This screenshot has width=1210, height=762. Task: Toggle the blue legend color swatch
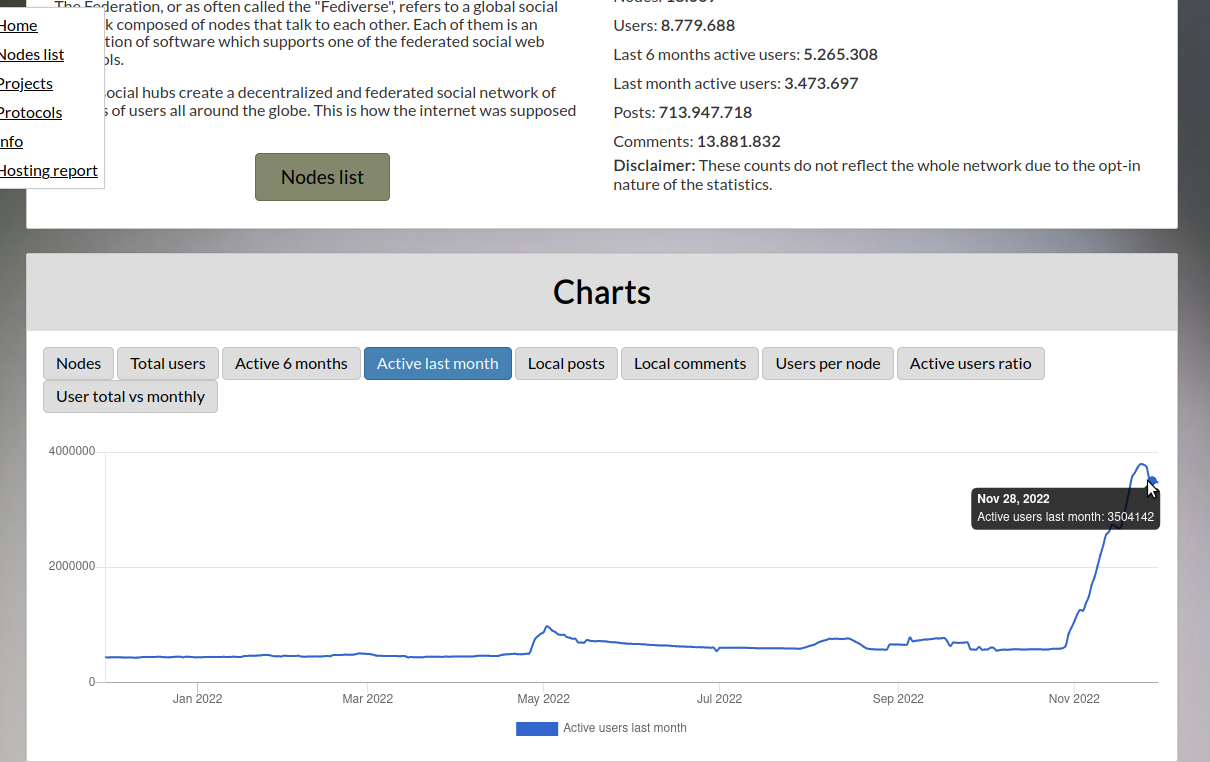pyautogui.click(x=536, y=729)
